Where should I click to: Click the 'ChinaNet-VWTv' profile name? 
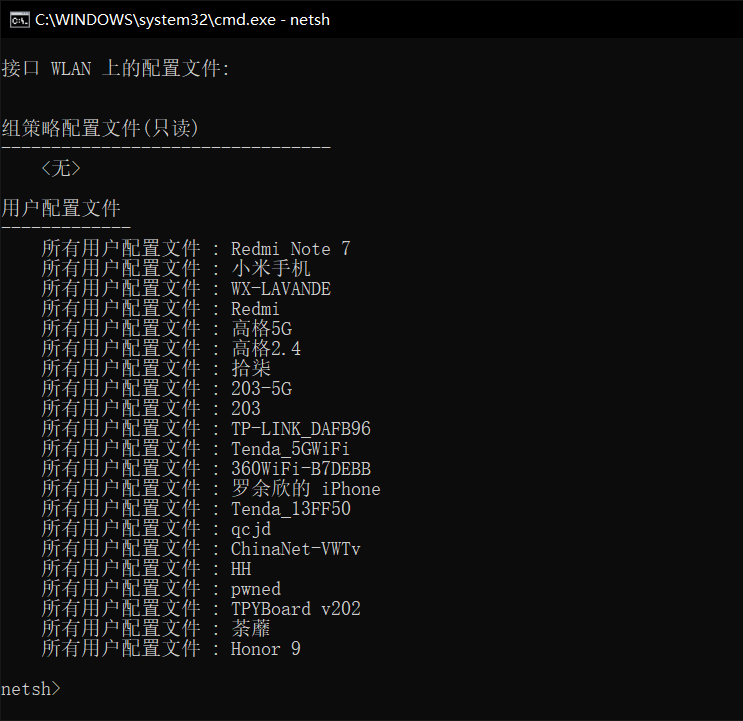[296, 549]
